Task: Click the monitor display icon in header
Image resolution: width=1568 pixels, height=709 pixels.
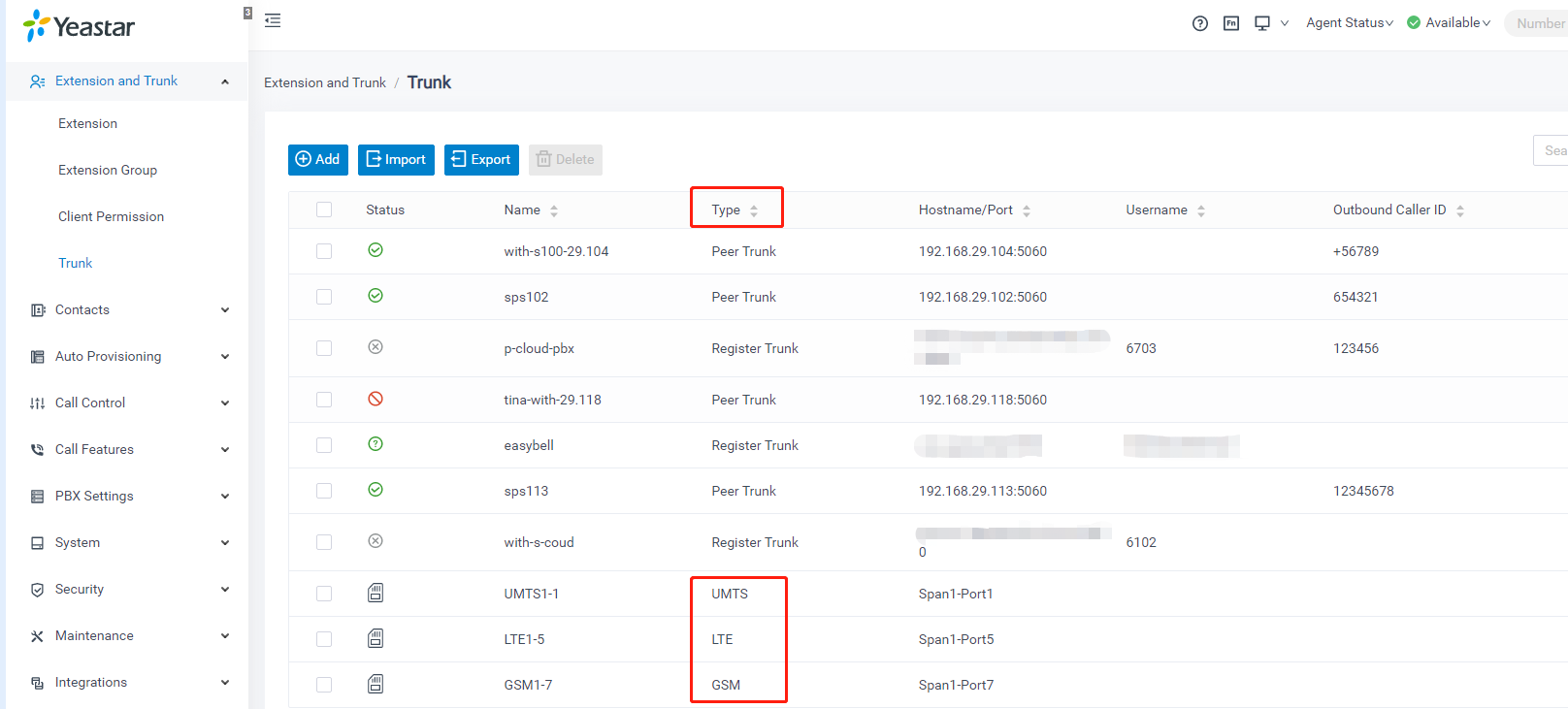Action: click(1262, 23)
